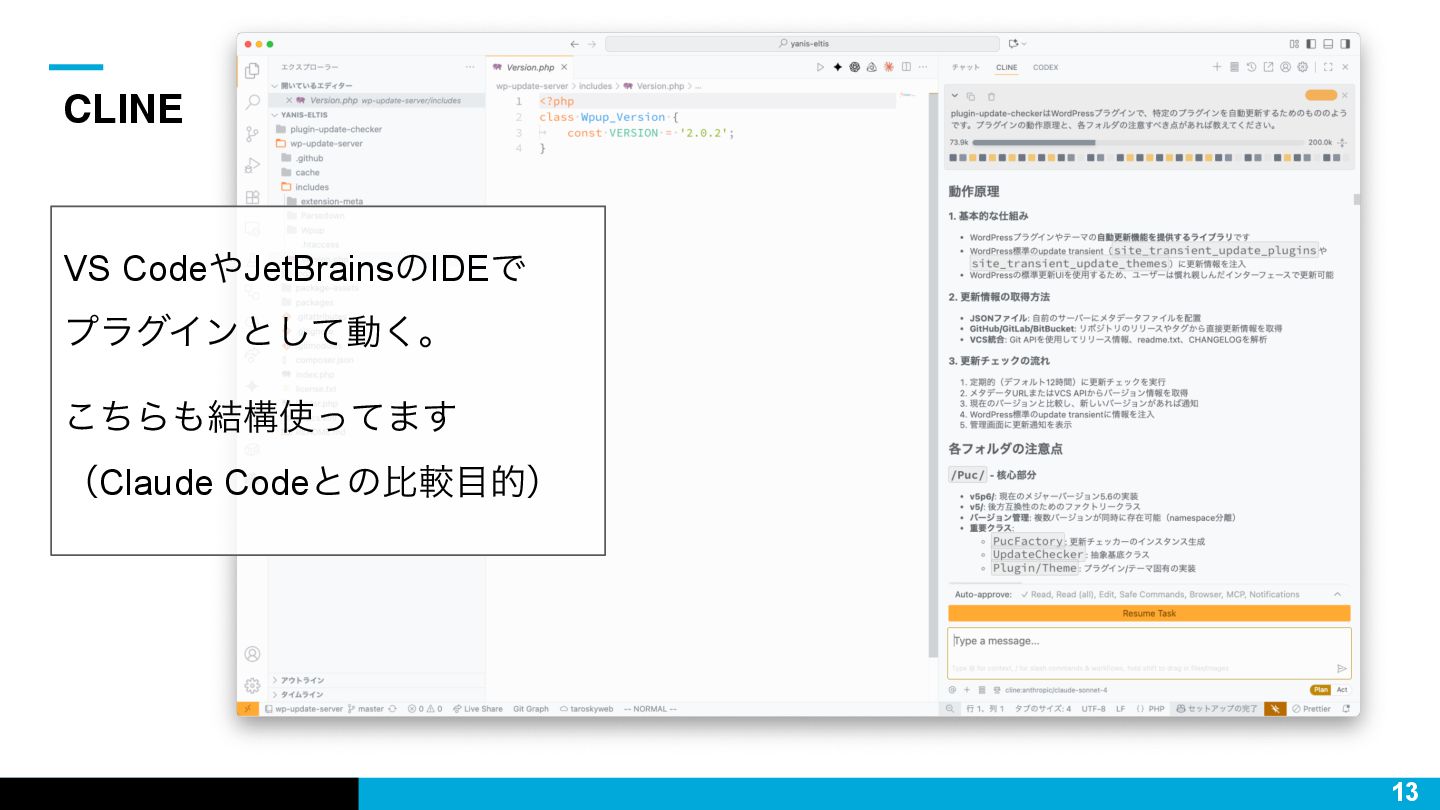
Task: Open the Accounts icon in activity bar
Action: (x=252, y=654)
